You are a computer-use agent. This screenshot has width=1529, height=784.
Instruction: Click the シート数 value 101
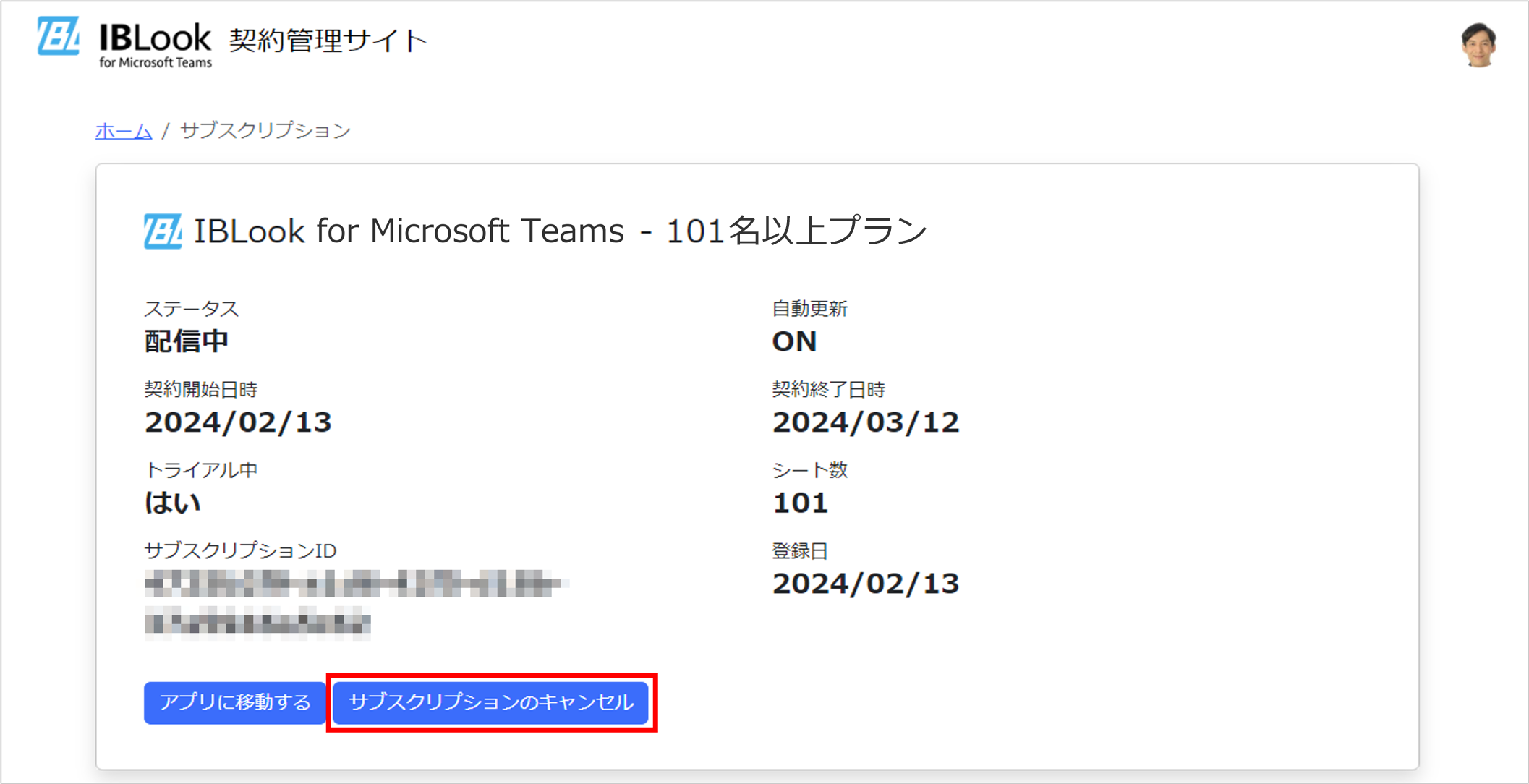[800, 503]
